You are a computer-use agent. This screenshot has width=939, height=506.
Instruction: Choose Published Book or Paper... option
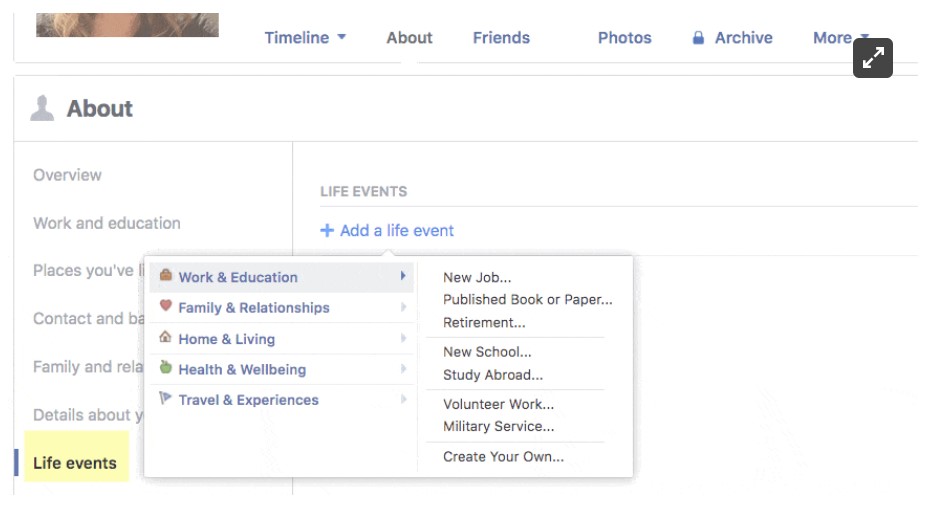pyautogui.click(x=528, y=299)
